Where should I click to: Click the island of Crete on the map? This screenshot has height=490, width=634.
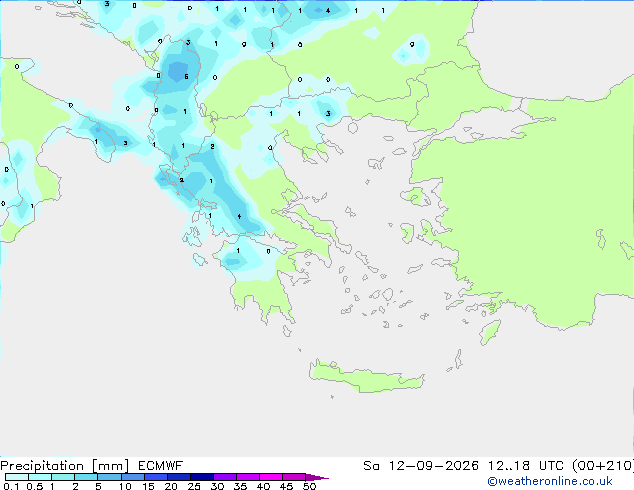tap(366, 376)
